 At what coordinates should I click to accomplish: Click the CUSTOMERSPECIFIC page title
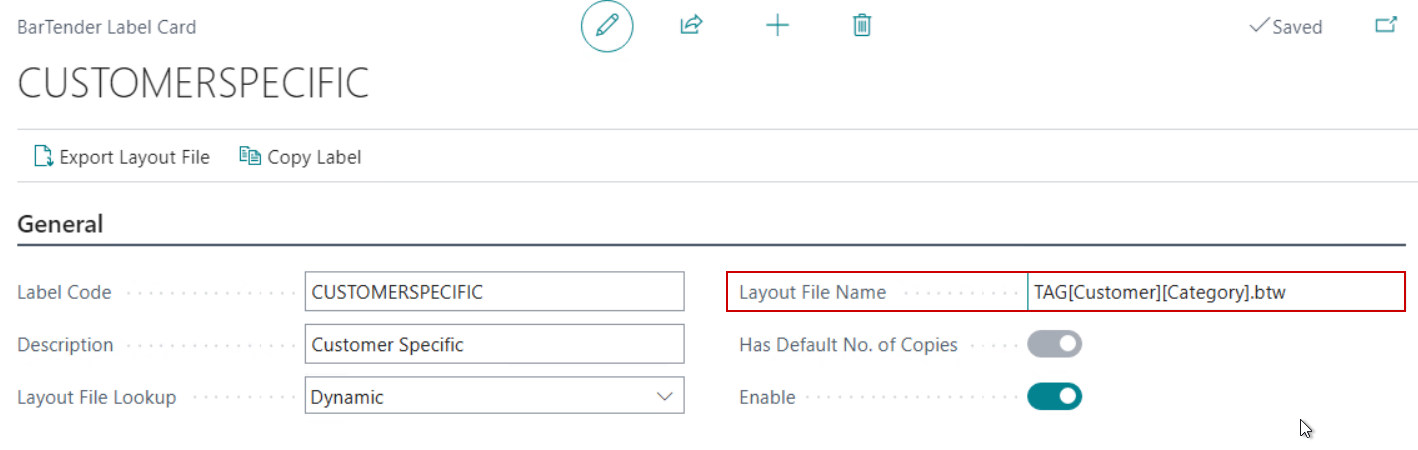pos(193,85)
